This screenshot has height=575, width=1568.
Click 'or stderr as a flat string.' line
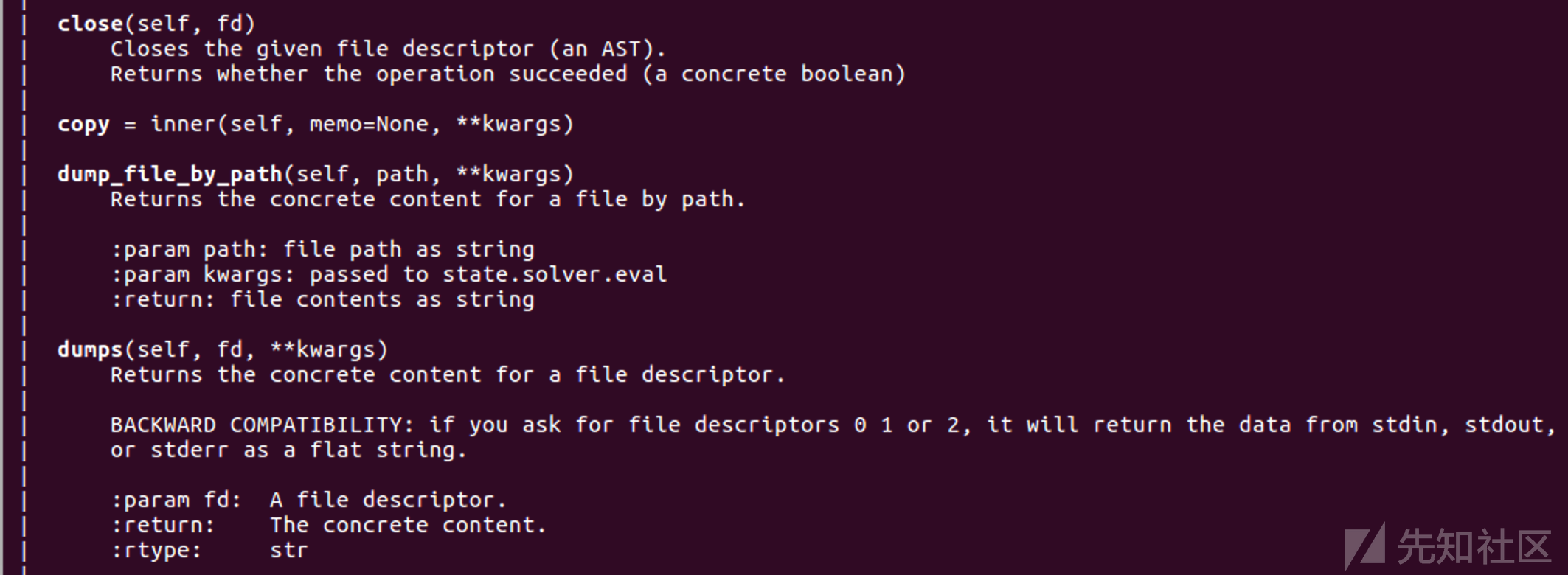click(x=288, y=450)
